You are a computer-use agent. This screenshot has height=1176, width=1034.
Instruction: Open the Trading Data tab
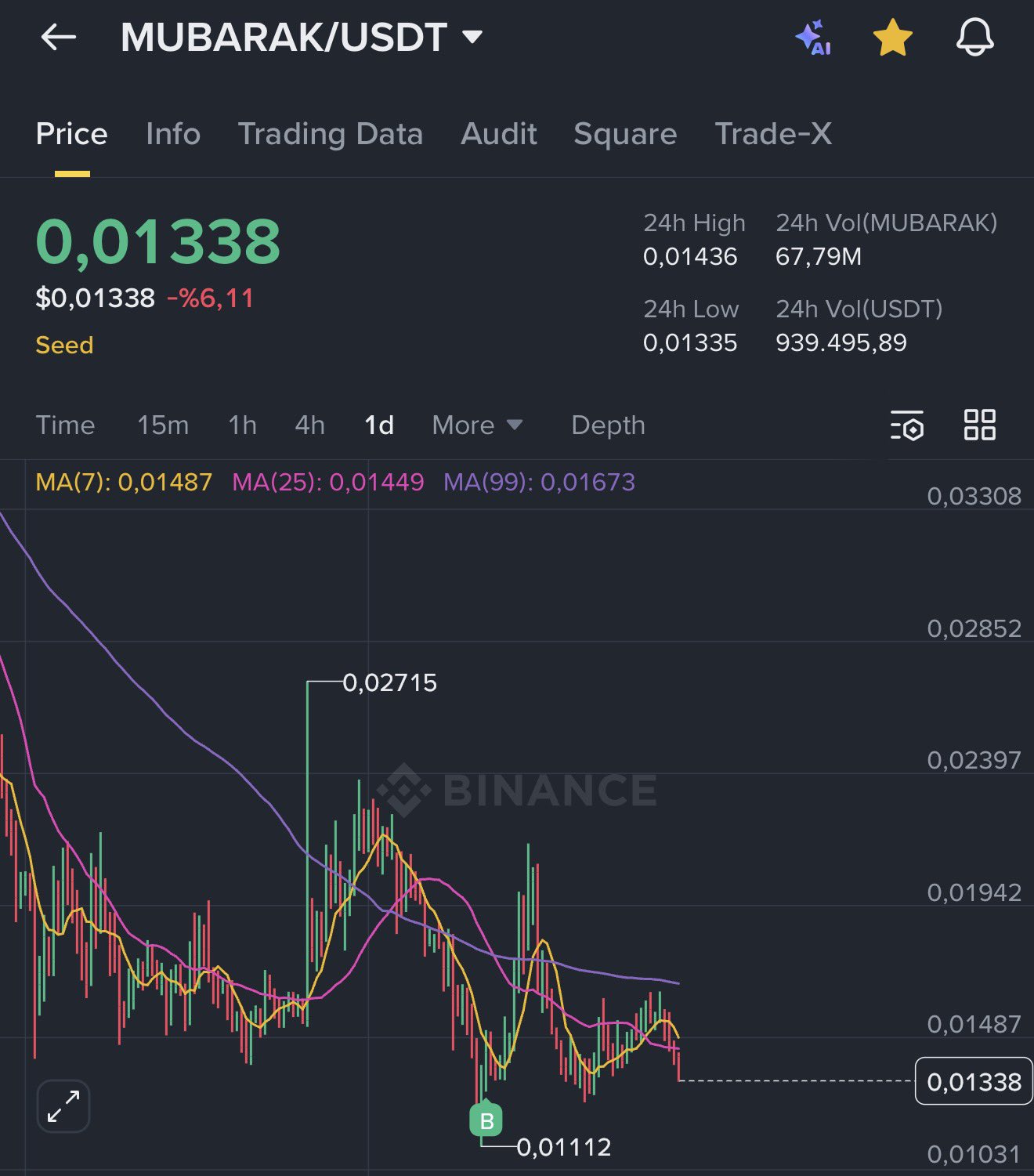[x=331, y=134]
